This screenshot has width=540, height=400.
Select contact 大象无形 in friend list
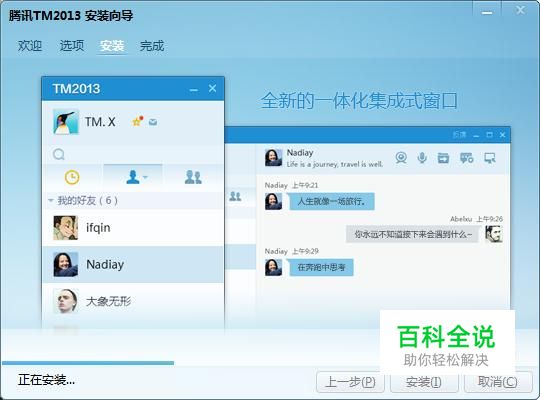pos(133,301)
